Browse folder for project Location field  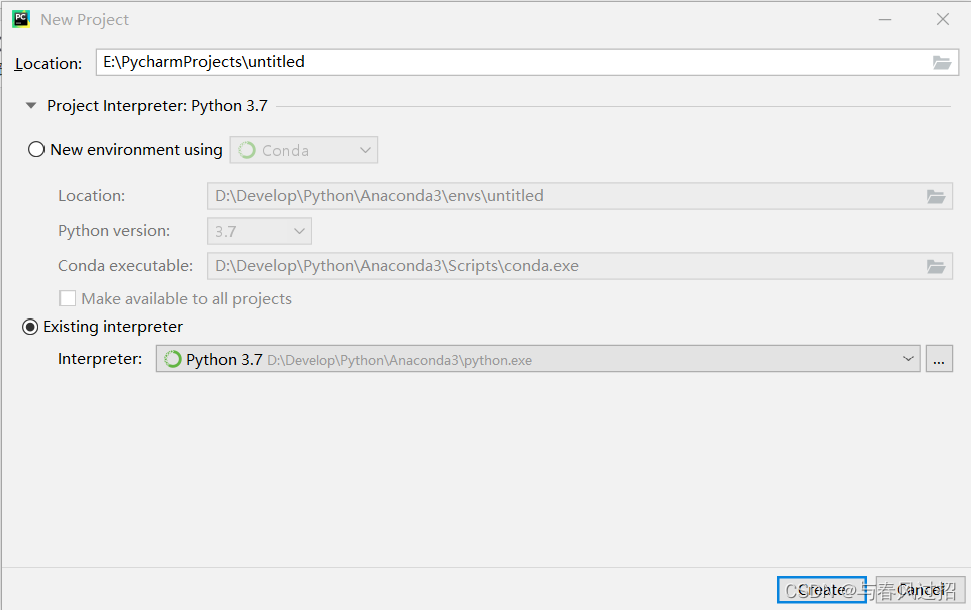942,63
